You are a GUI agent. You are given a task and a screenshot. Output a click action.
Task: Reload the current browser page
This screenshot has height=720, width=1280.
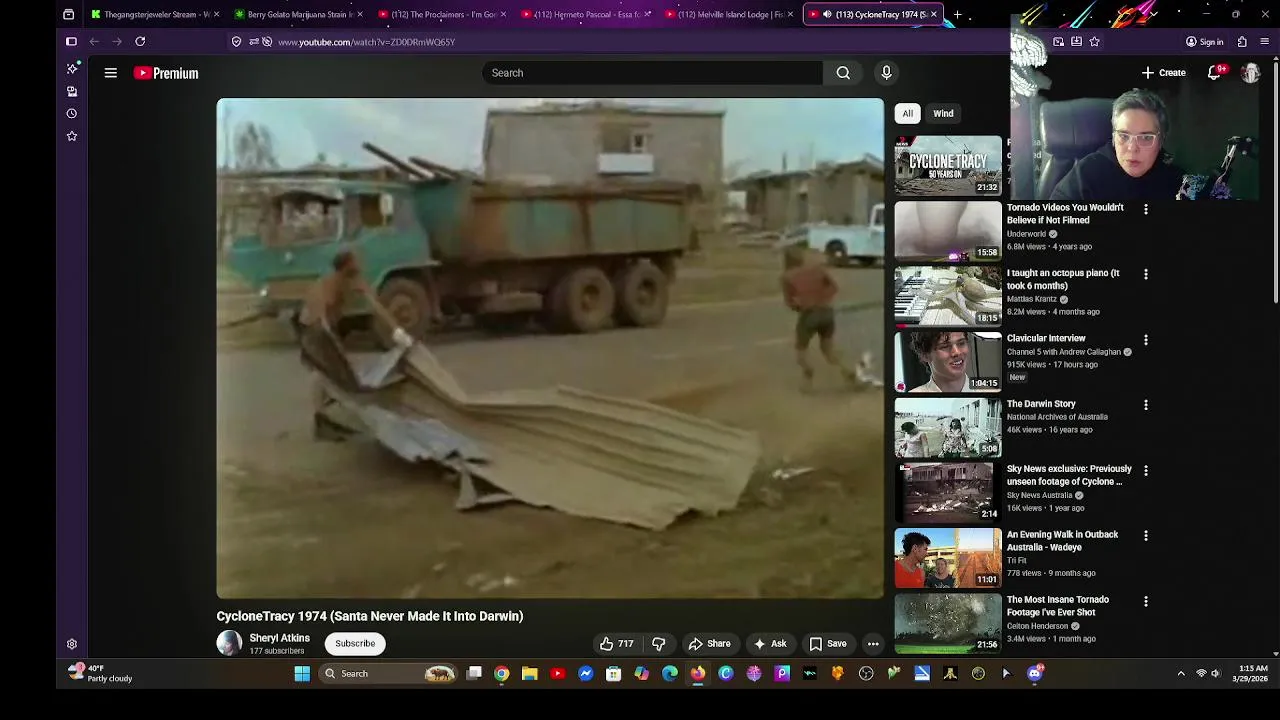[140, 41]
